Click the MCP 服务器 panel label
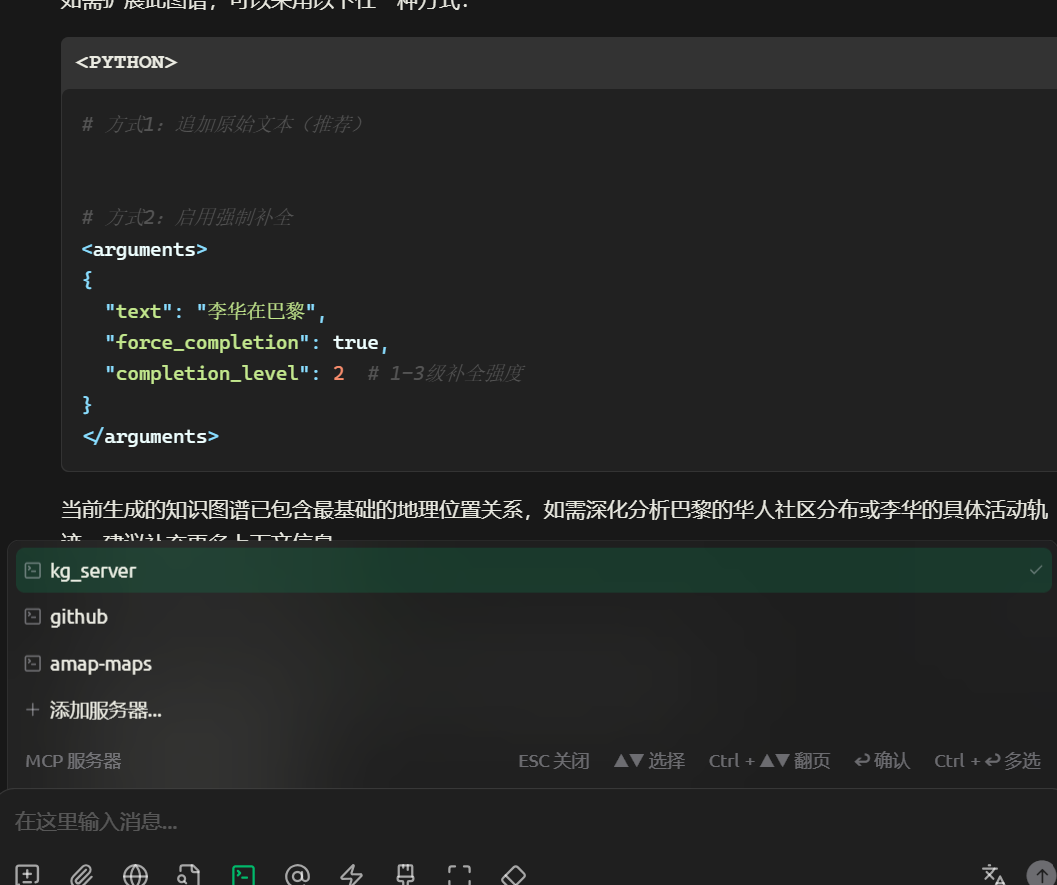Screen dimensions: 1057x885 (x=71, y=760)
